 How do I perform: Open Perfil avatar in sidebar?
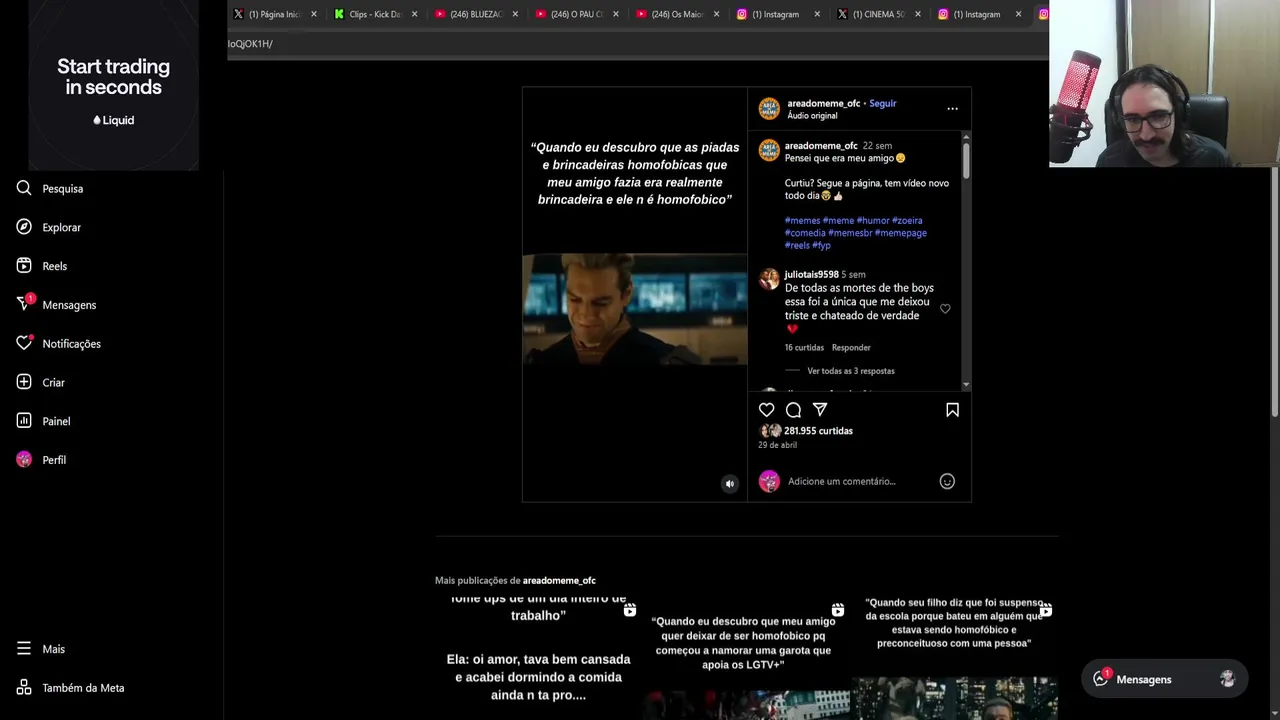pos(24,460)
